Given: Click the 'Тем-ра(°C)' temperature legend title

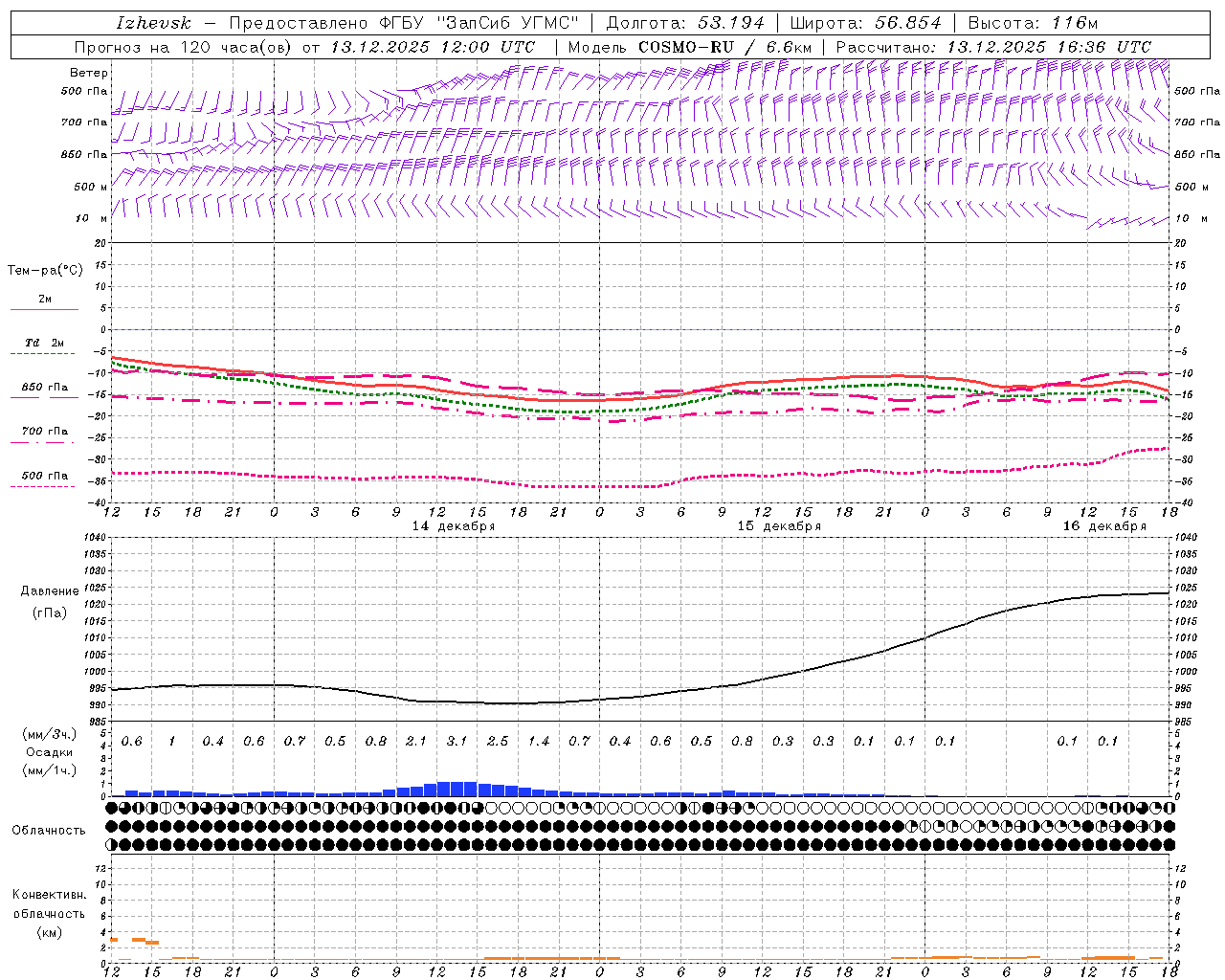Looking at the screenshot, I should (45, 271).
